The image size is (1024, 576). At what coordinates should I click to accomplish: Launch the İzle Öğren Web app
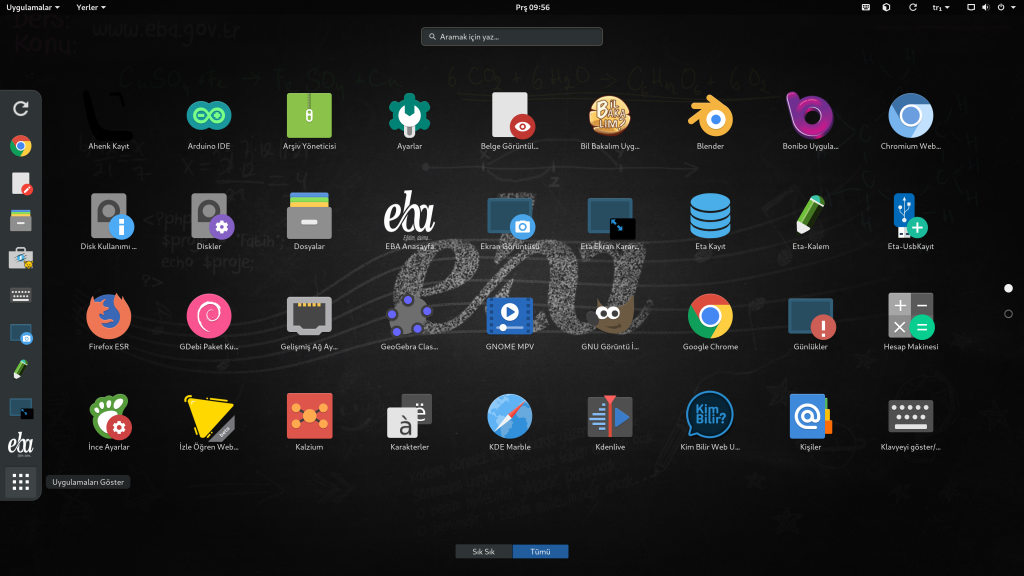pyautogui.click(x=209, y=423)
